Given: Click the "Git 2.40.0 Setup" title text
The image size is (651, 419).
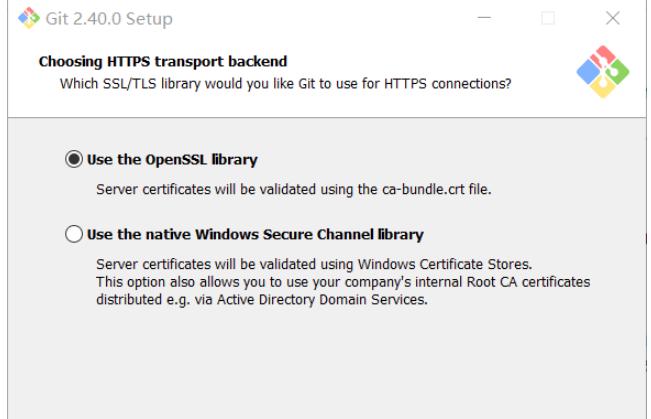Looking at the screenshot, I should point(109,19).
